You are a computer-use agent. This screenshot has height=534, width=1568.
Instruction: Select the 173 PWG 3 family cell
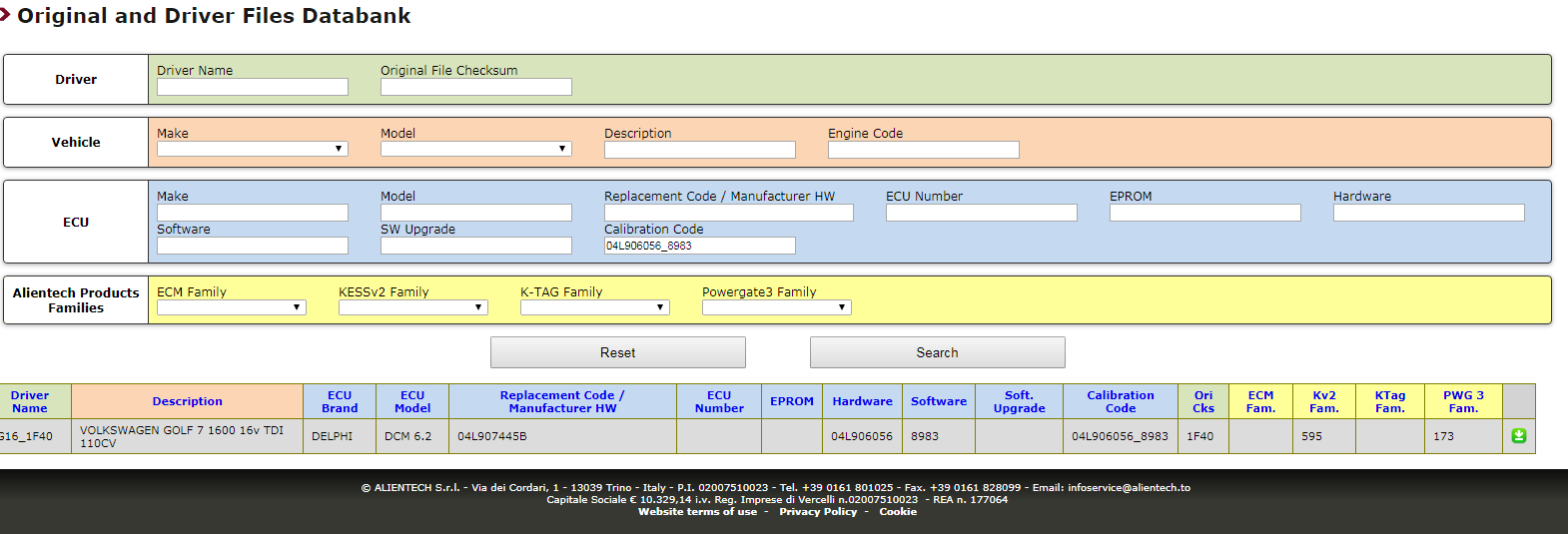click(1463, 436)
